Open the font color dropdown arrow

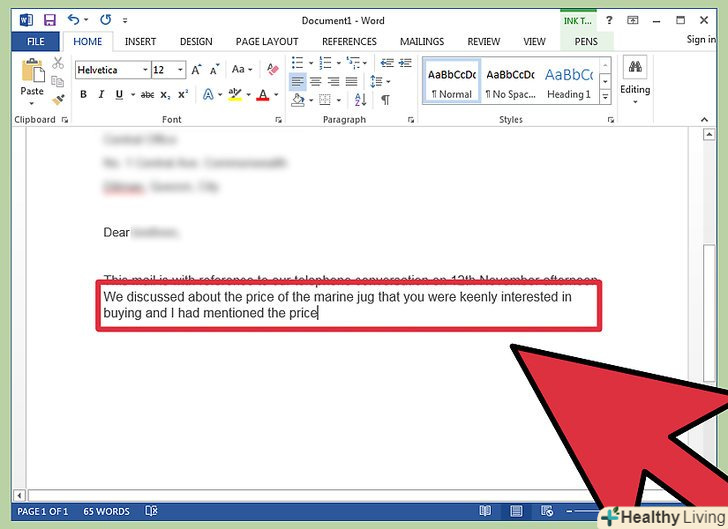click(x=276, y=95)
